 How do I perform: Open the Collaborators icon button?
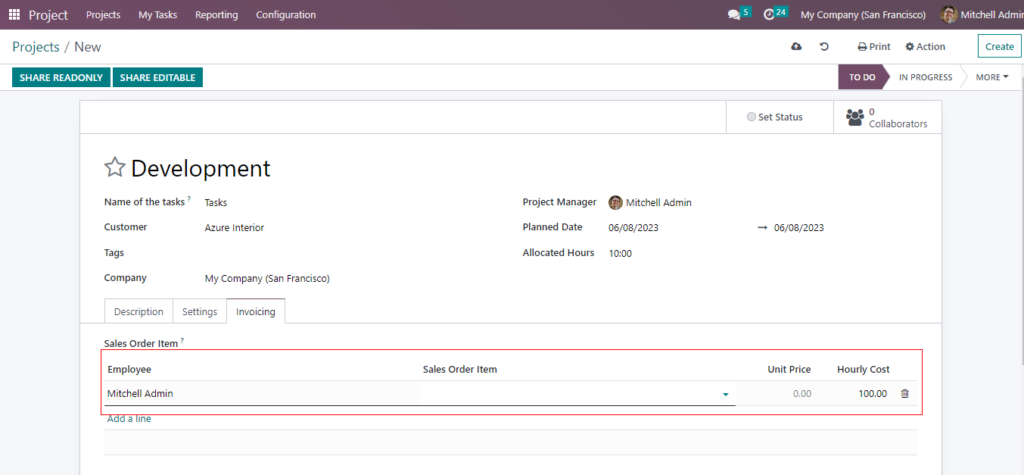point(855,117)
